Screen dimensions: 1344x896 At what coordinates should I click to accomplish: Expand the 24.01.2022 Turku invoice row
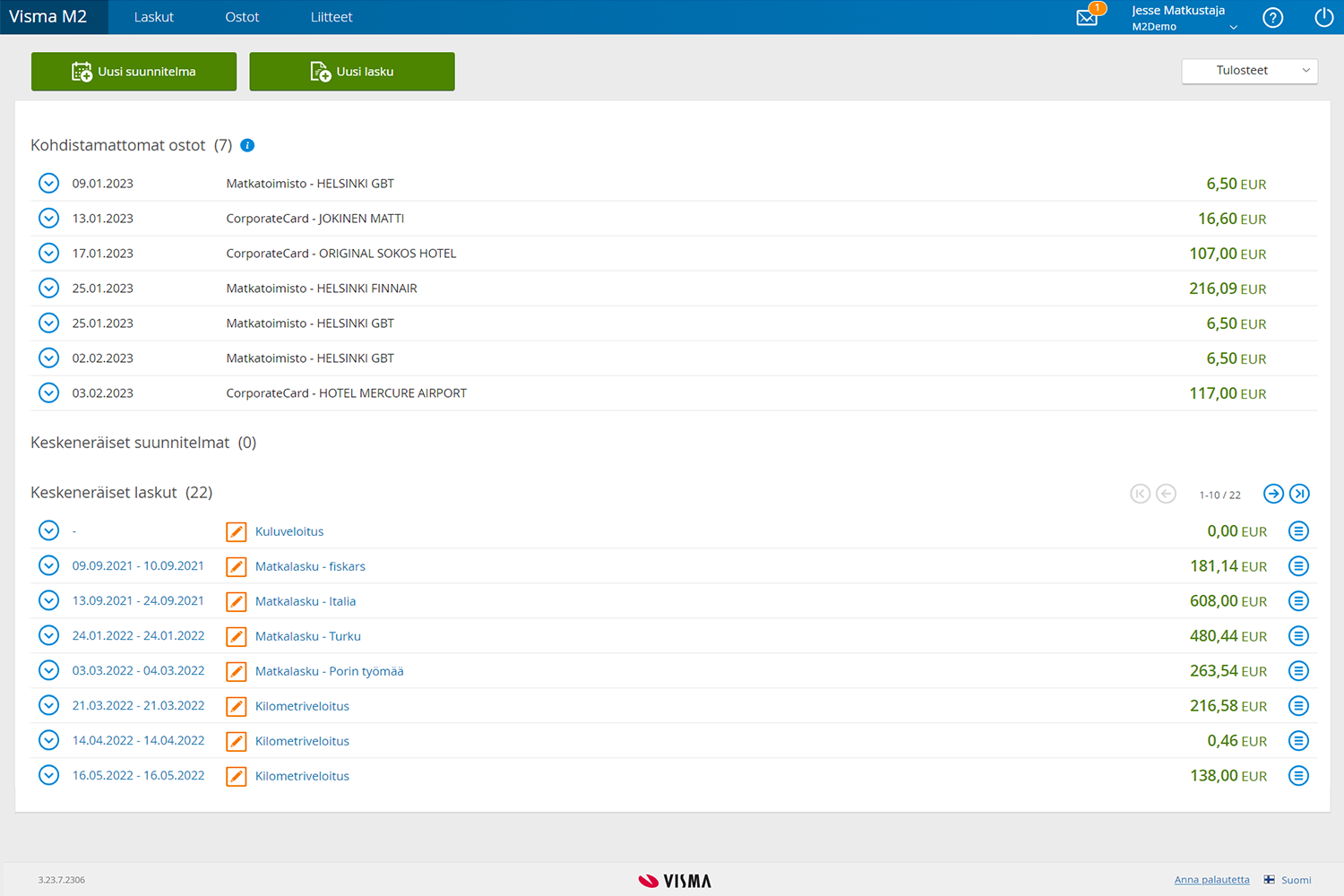pos(49,636)
